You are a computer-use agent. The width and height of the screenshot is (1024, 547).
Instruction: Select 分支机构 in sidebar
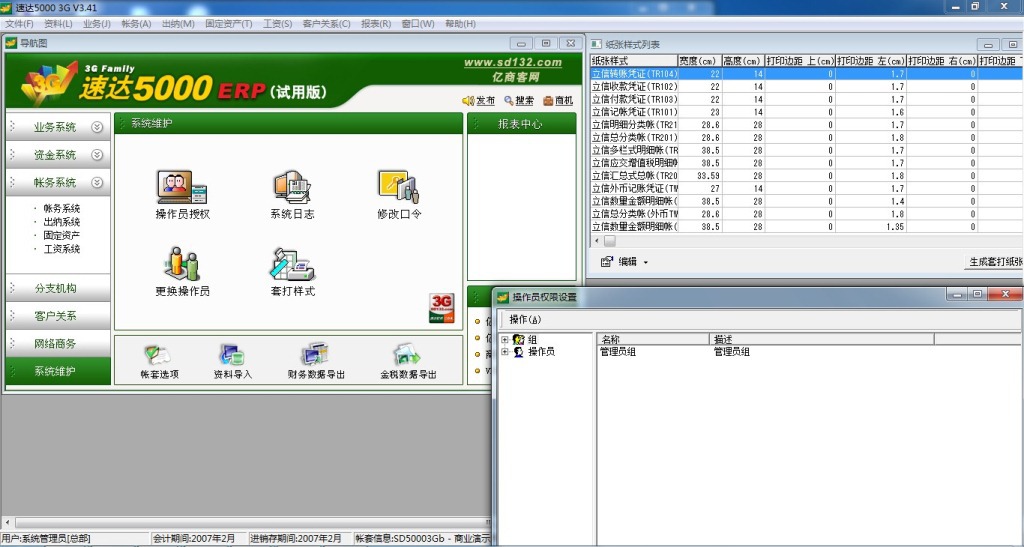point(58,288)
